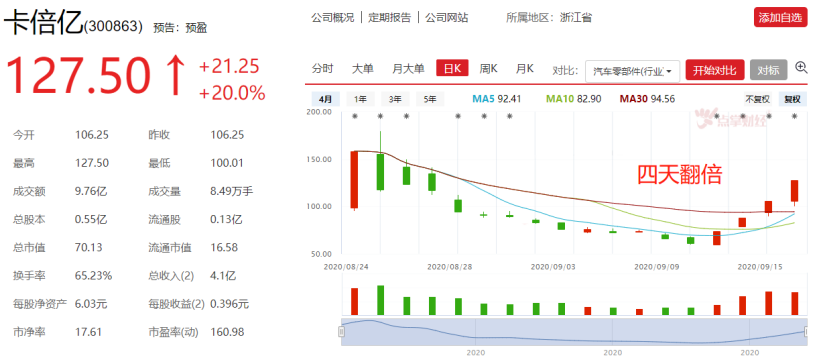The width and height of the screenshot is (816, 363).
Task: Click the 市盈率(动) value 160.98
Action: click(x=227, y=332)
